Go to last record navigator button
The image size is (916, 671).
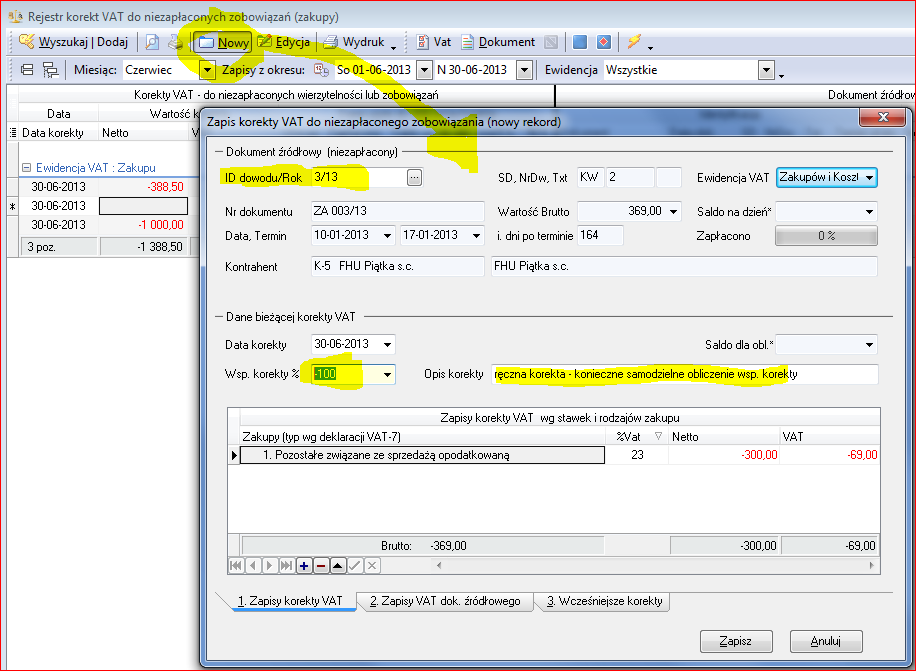[x=286, y=565]
